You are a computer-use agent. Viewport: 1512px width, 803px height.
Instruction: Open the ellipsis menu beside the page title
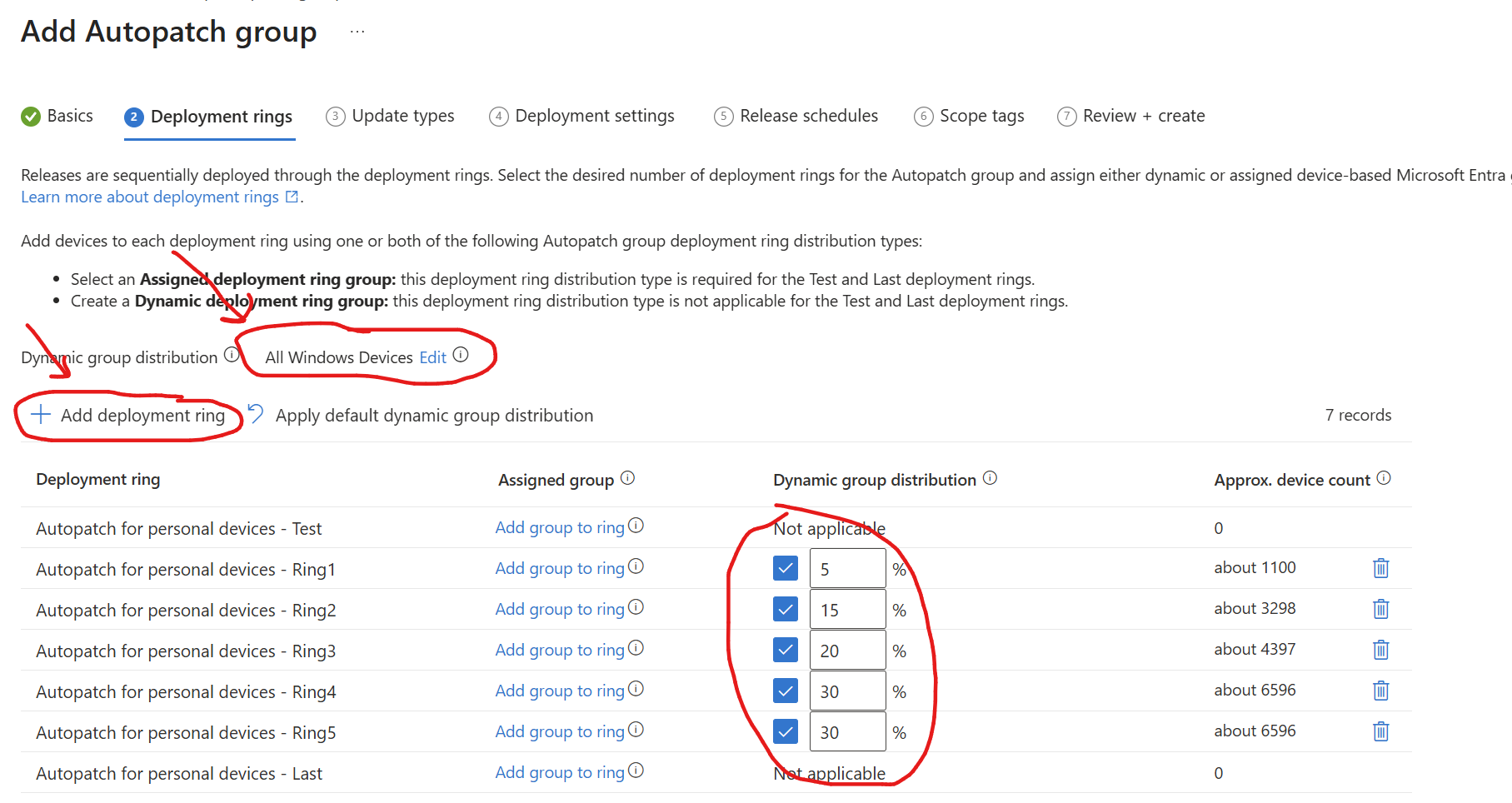357,32
